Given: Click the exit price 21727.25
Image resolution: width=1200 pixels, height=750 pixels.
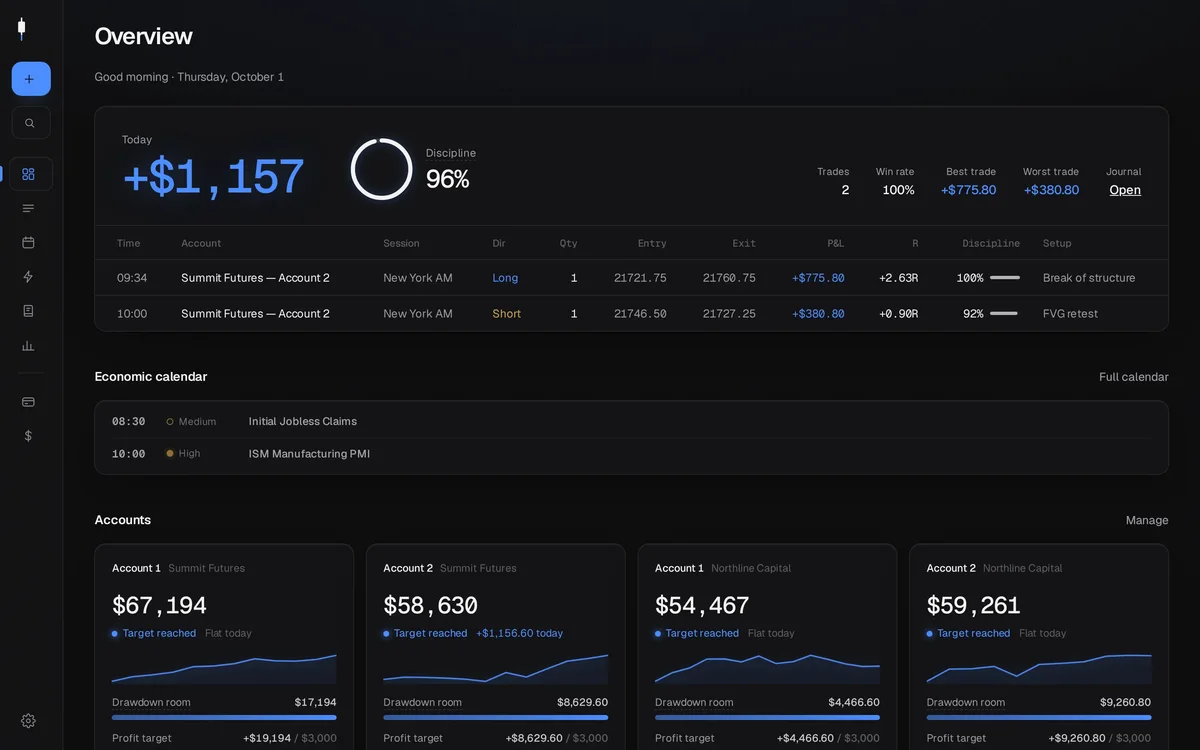Looking at the screenshot, I should pos(729,314).
